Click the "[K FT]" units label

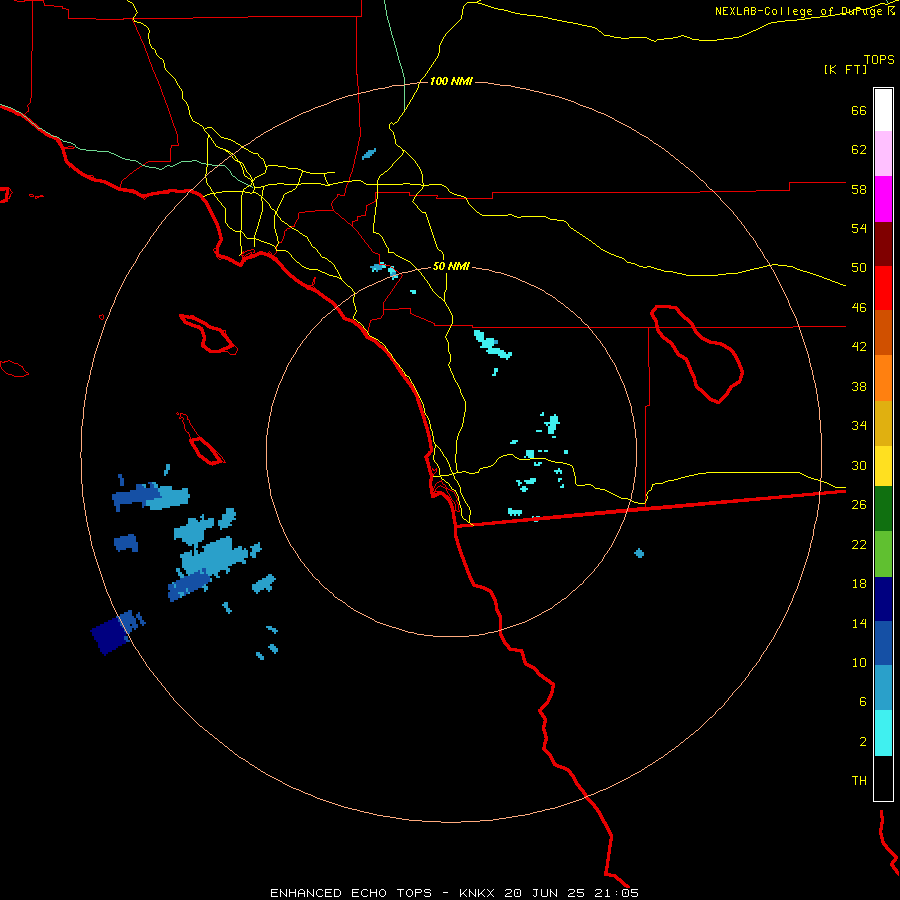pyautogui.click(x=845, y=69)
